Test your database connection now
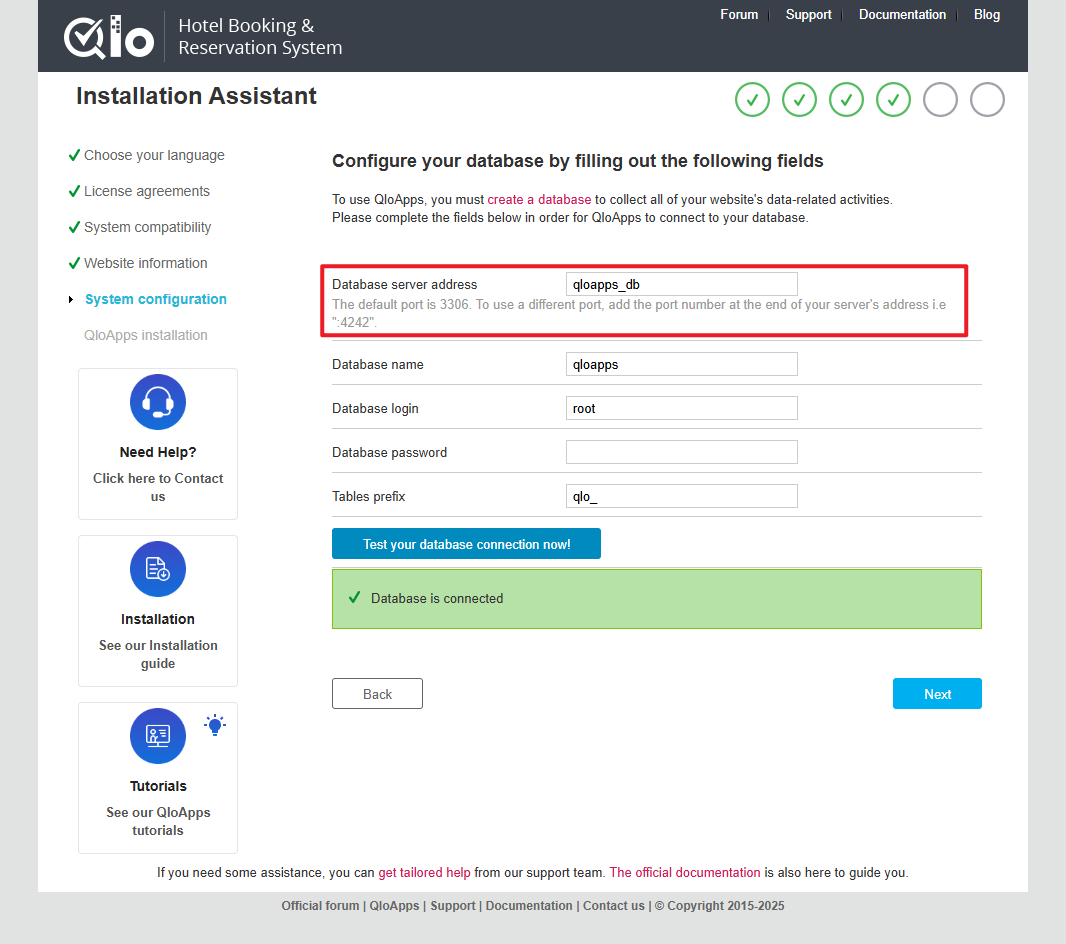Screen dimensions: 1066x944 click(x=466, y=544)
